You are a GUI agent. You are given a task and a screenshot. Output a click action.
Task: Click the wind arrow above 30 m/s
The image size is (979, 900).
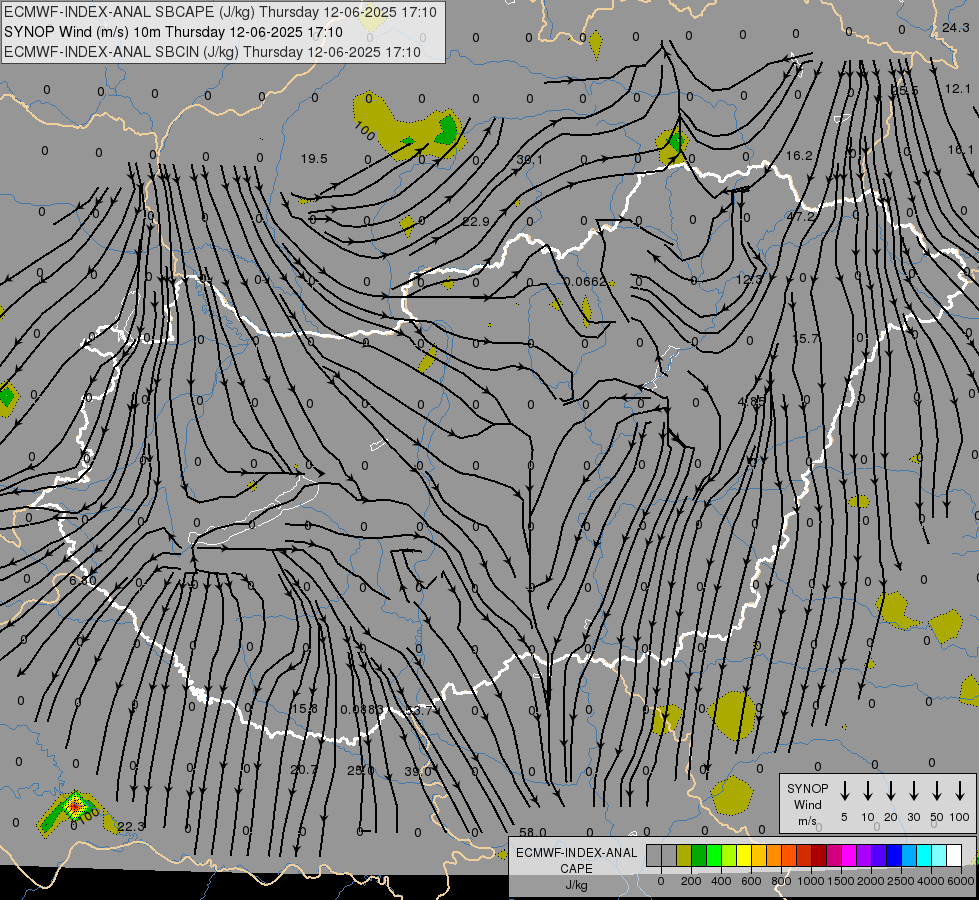coord(913,791)
